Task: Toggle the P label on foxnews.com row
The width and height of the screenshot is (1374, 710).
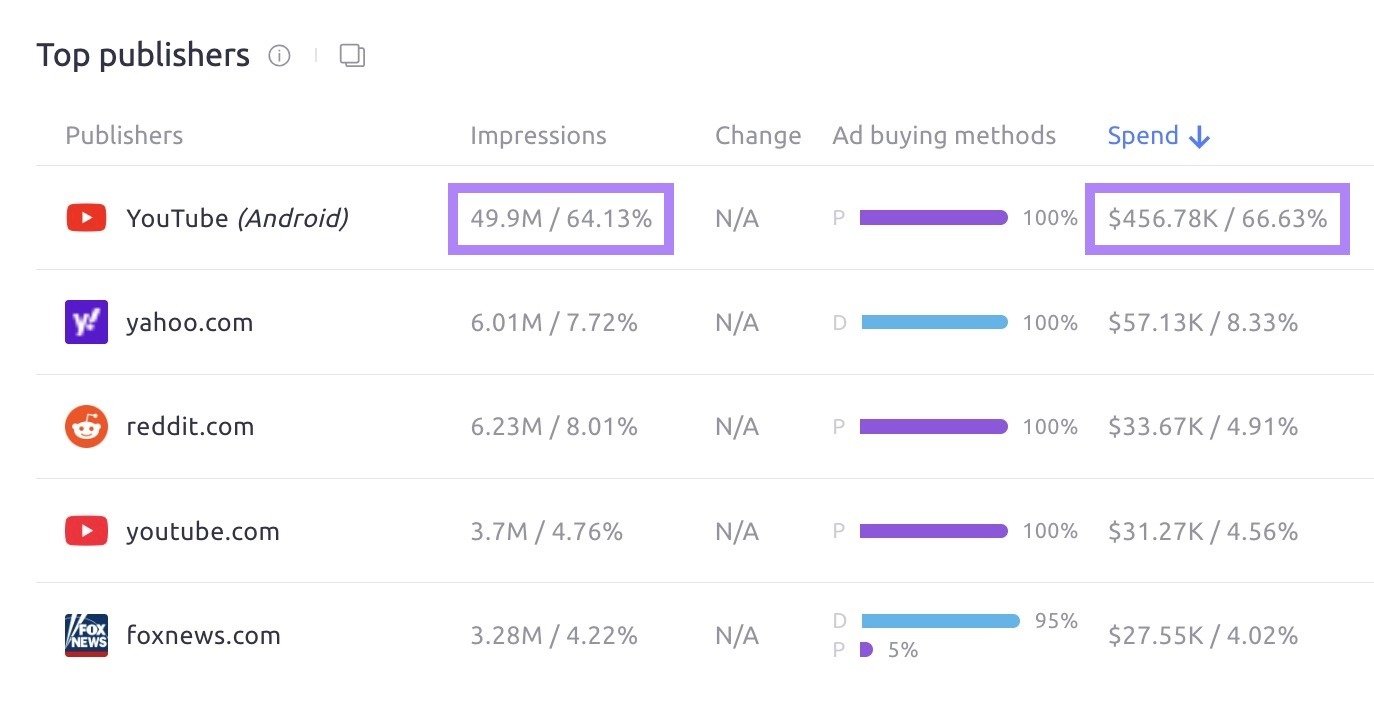Action: pos(841,650)
